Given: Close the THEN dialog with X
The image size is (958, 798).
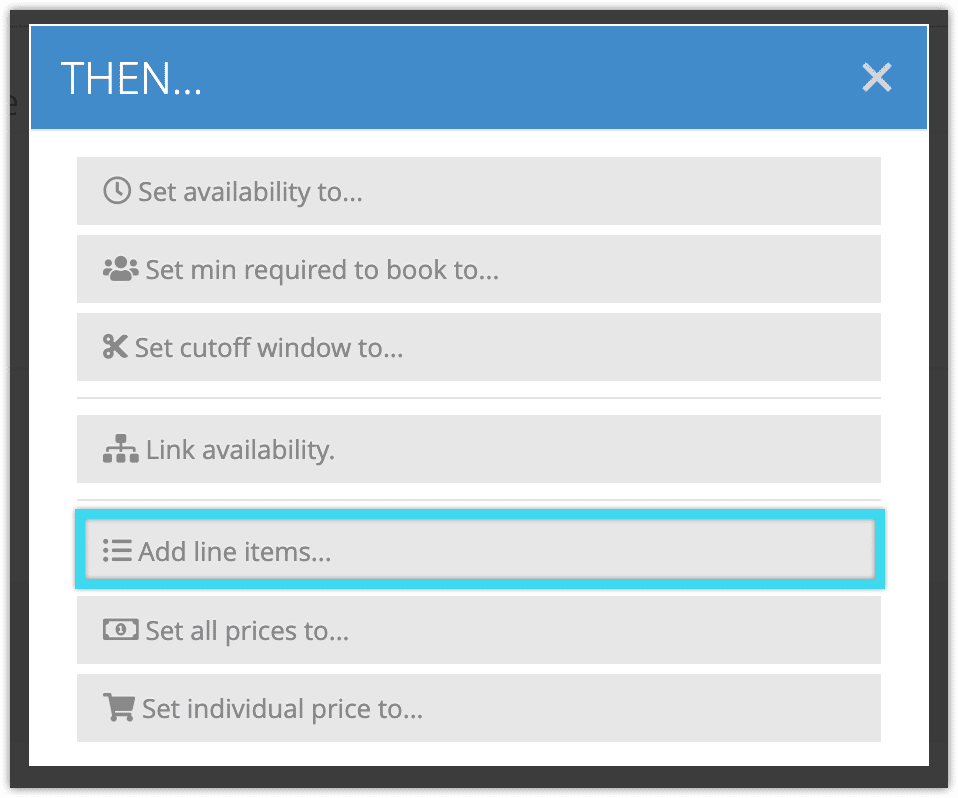Looking at the screenshot, I should (x=877, y=78).
